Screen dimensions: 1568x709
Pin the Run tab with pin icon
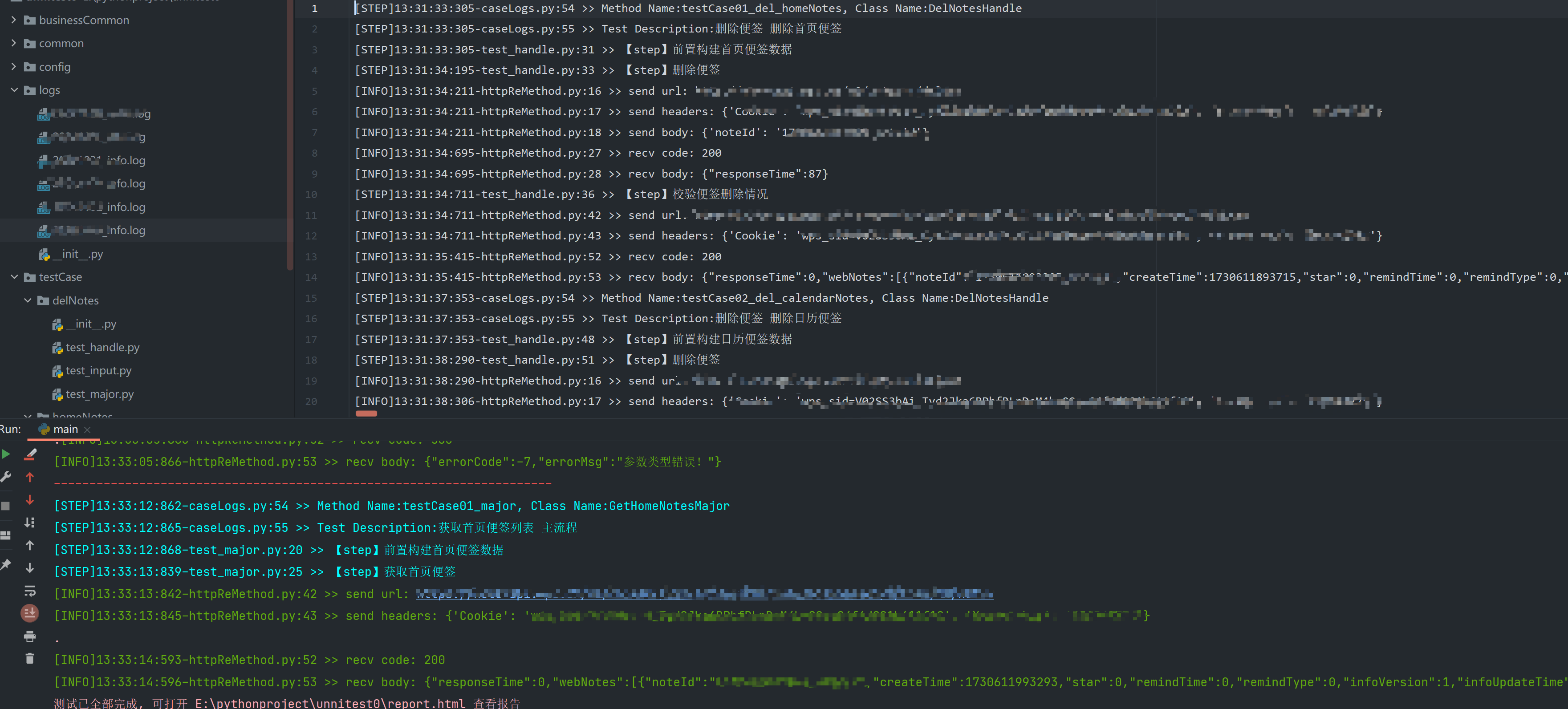pos(5,565)
